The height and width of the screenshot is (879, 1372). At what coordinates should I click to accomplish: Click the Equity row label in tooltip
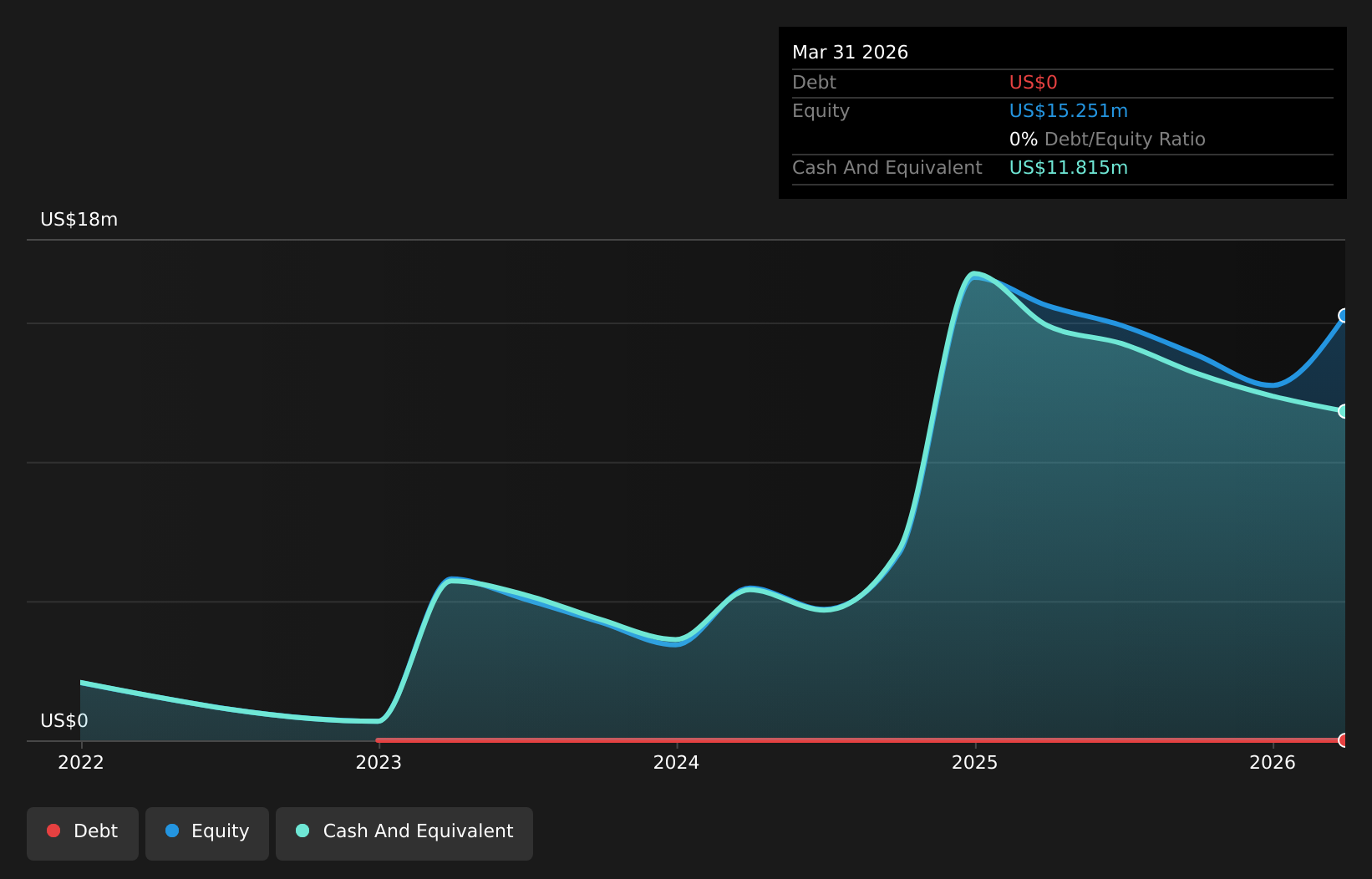(821, 111)
